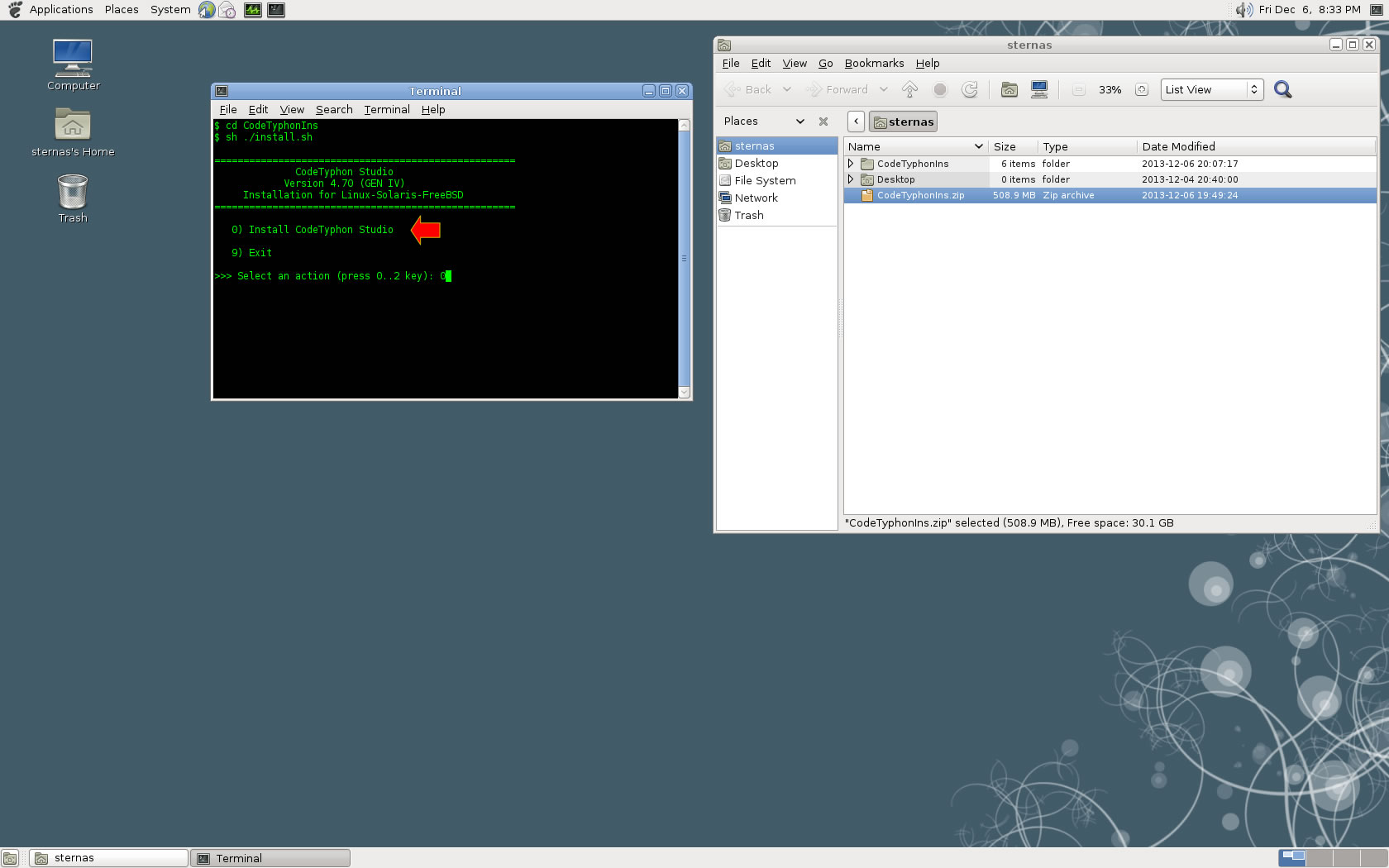This screenshot has height=868, width=1389.
Task: Open the List View mode dropdown
Action: [1212, 89]
